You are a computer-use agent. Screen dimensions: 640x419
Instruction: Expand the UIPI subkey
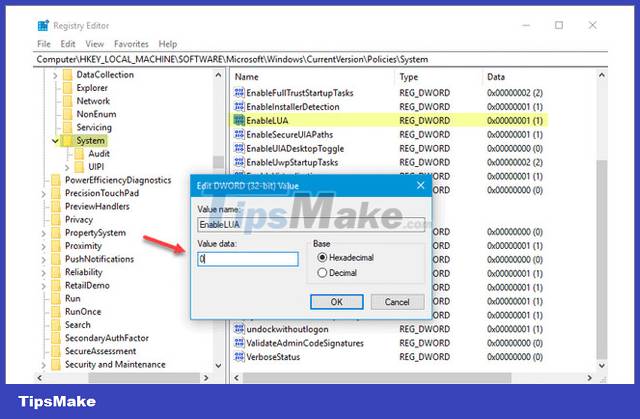(67, 167)
